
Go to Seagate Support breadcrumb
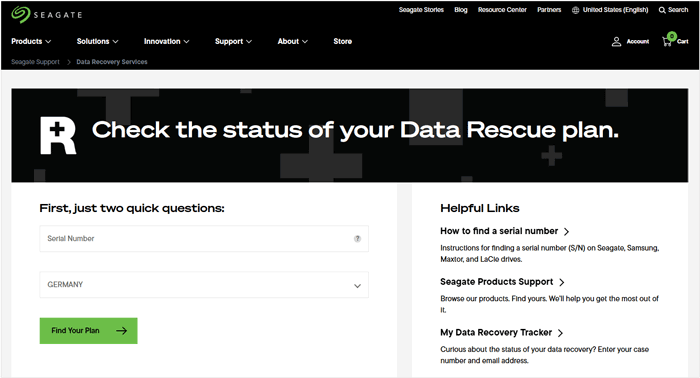[35, 62]
